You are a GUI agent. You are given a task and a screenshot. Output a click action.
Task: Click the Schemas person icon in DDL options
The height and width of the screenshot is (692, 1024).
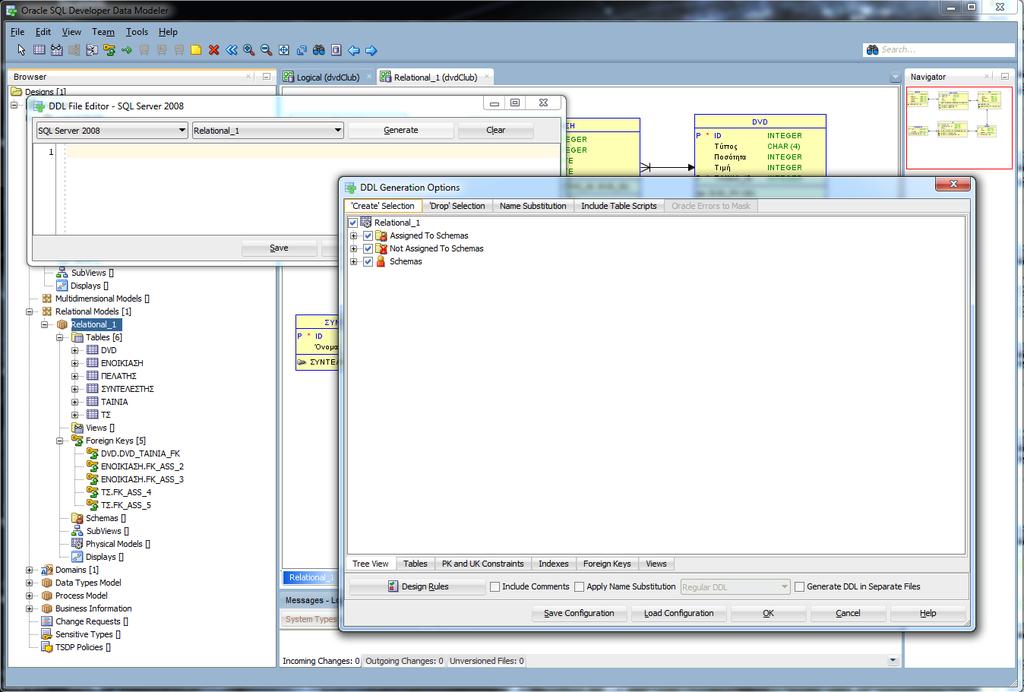381,261
